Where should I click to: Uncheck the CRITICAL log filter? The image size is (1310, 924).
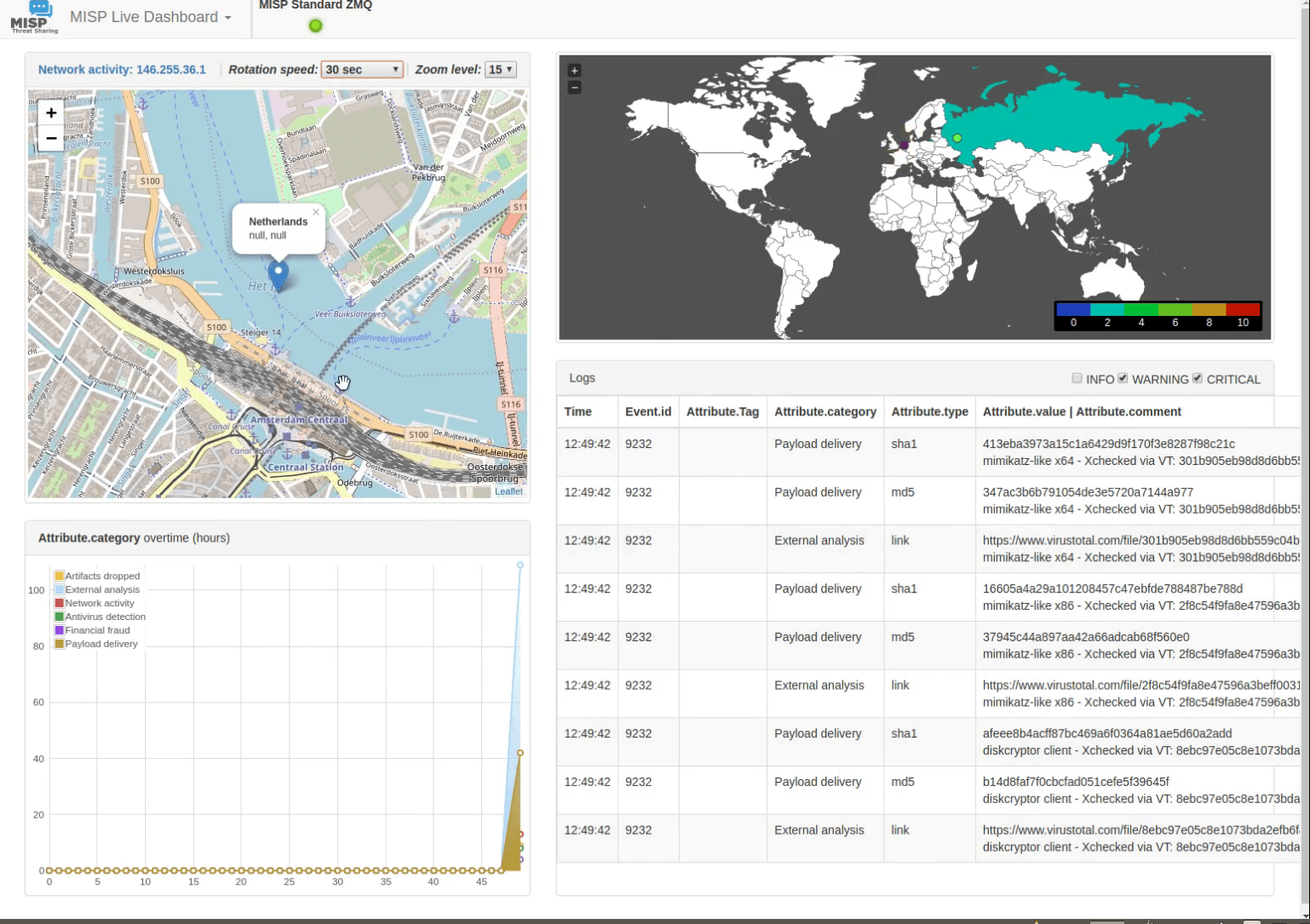click(x=1198, y=377)
